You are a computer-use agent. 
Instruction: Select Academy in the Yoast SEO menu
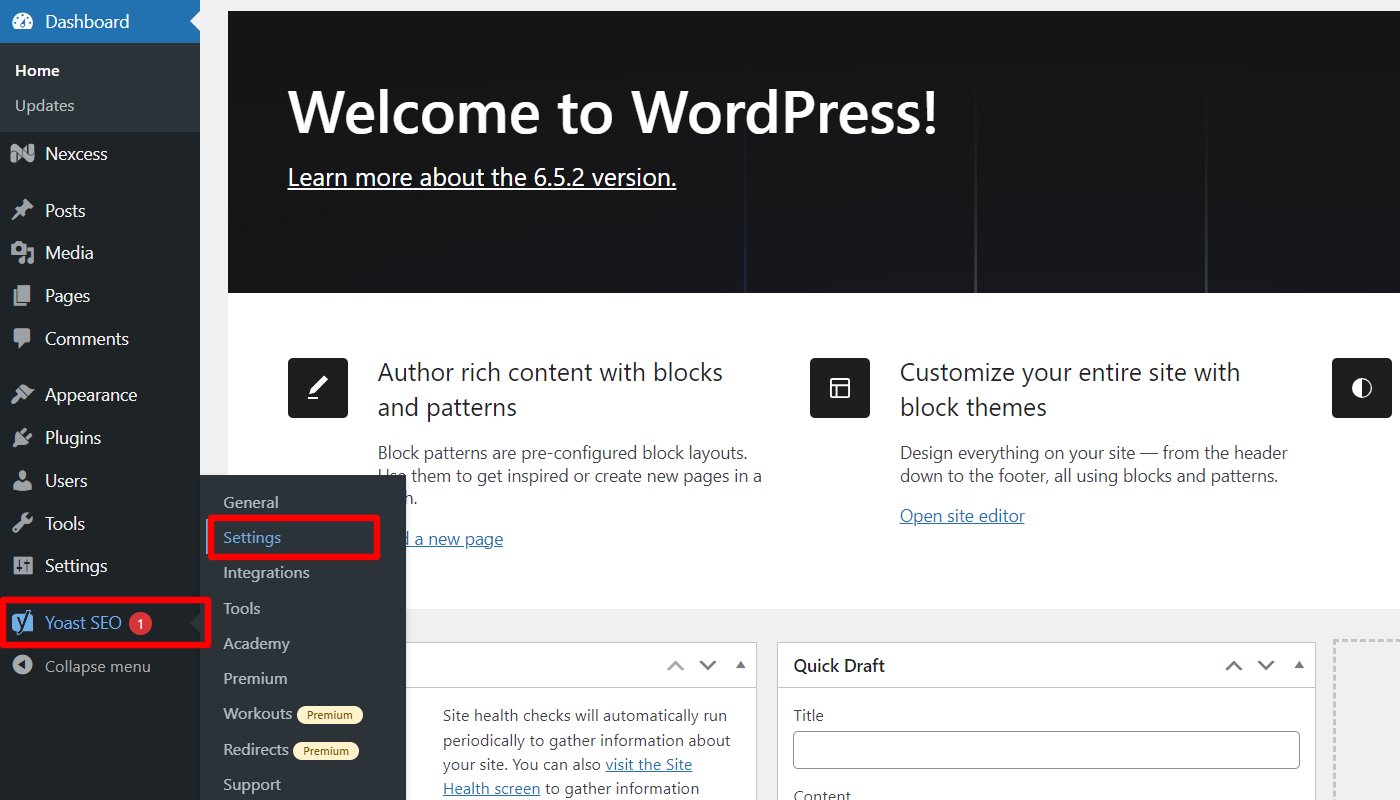[x=255, y=643]
